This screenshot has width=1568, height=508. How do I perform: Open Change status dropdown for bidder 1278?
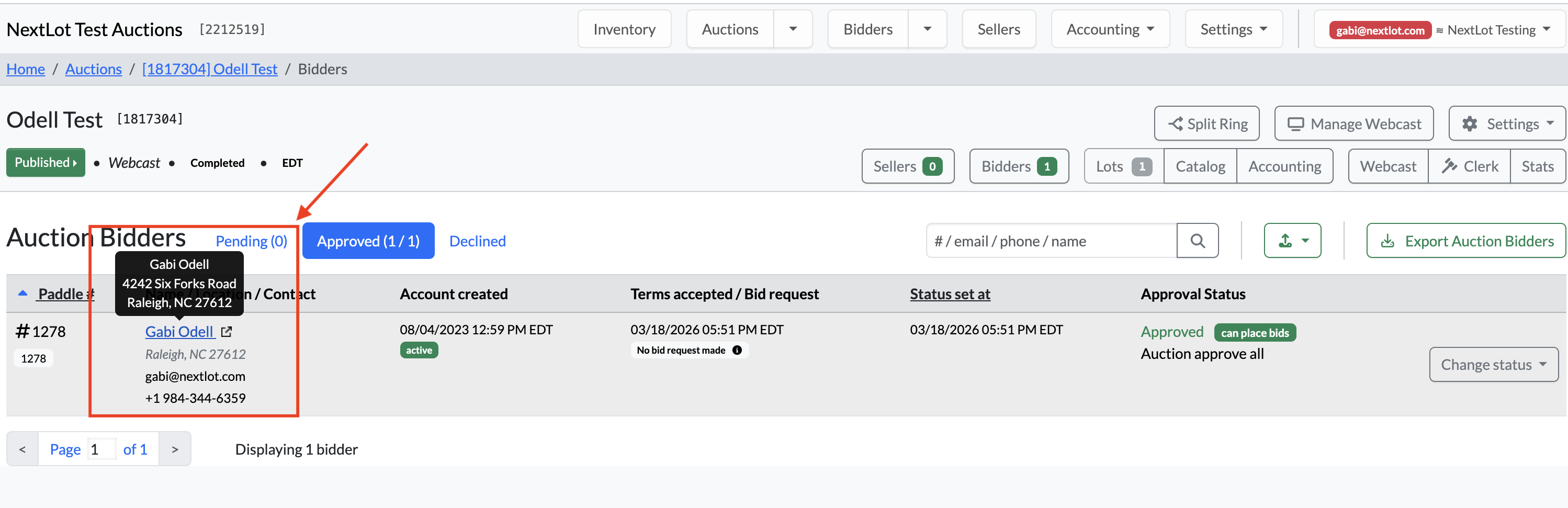(x=1493, y=365)
